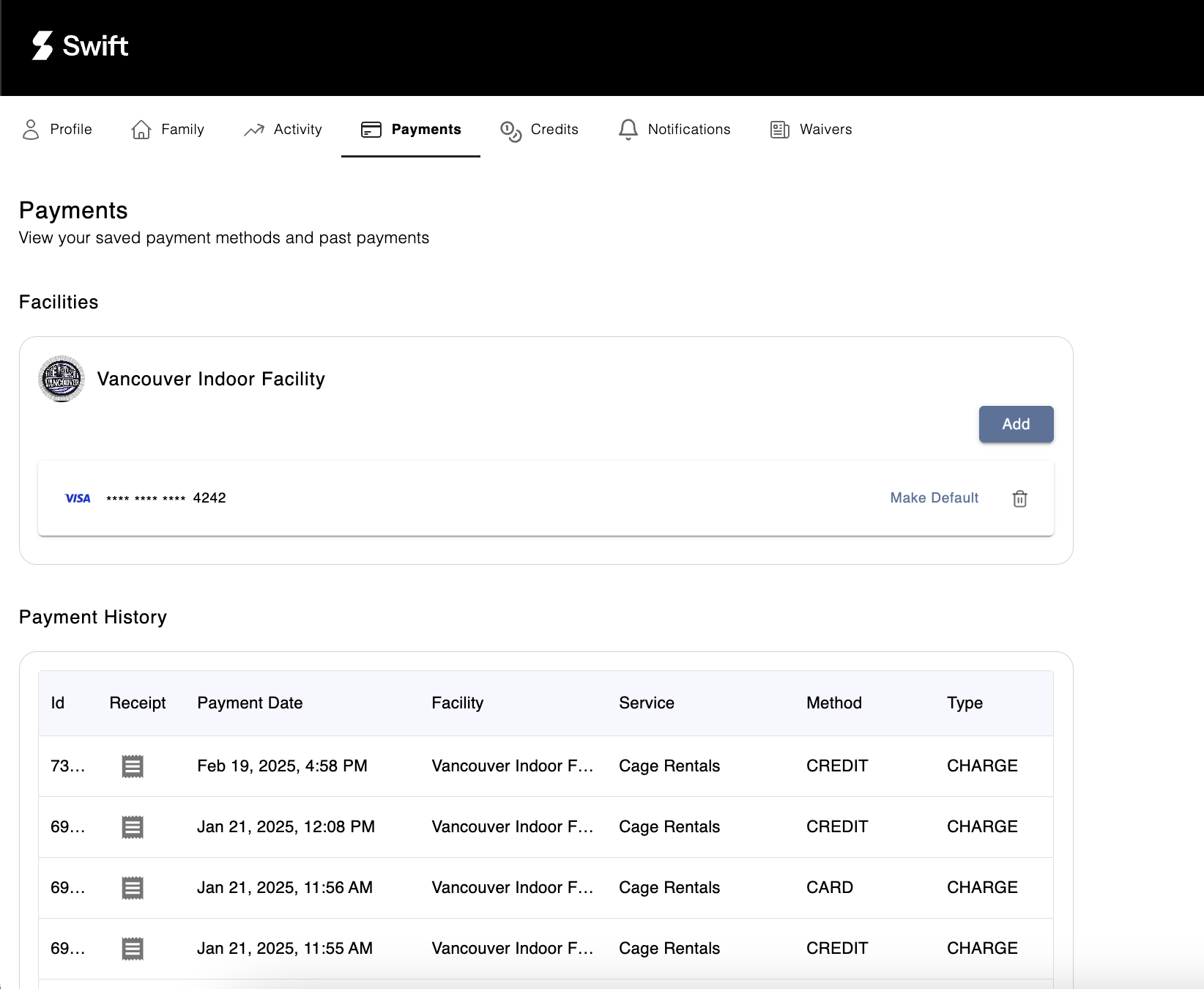1204x989 pixels.
Task: Switch to the Waivers tab
Action: [x=811, y=130]
